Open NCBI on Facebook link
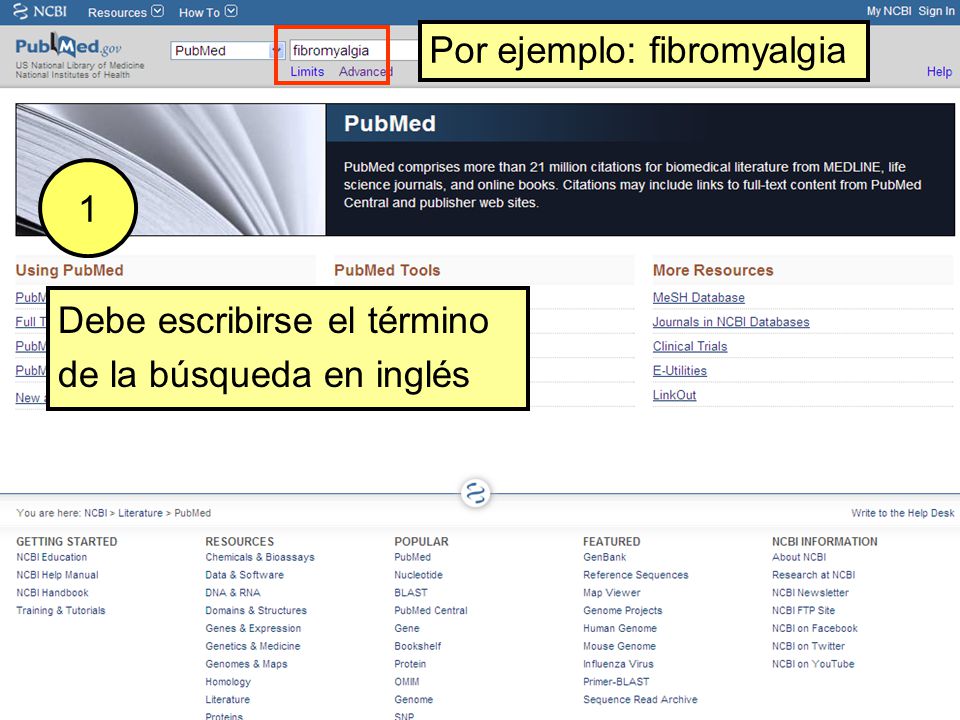Viewport: 960px width, 720px height. (x=814, y=628)
